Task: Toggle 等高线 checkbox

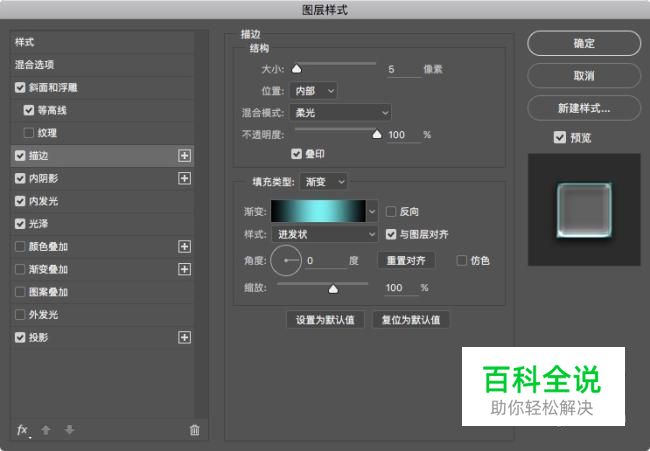Action: point(29,110)
